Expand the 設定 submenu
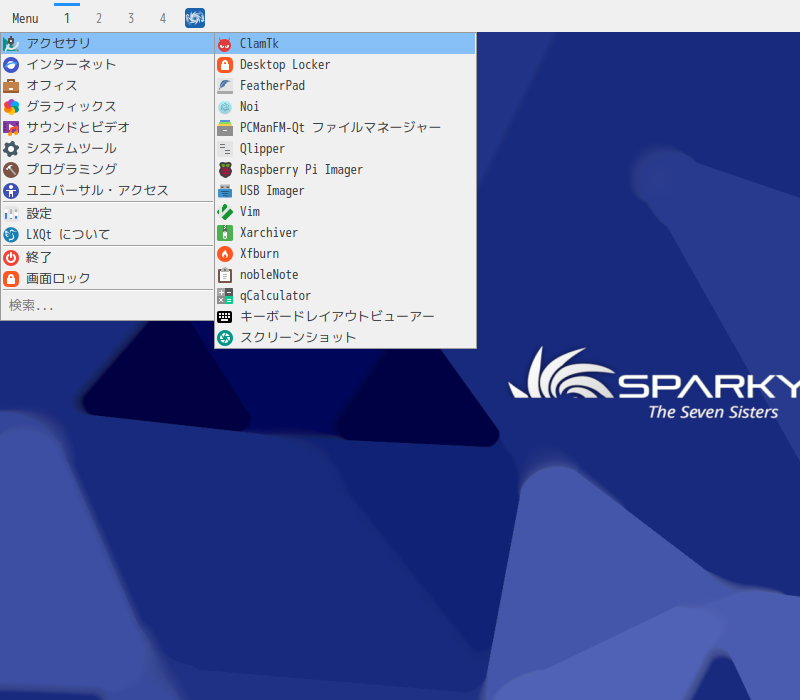Screen dimensions: 800x700 (x=107, y=214)
